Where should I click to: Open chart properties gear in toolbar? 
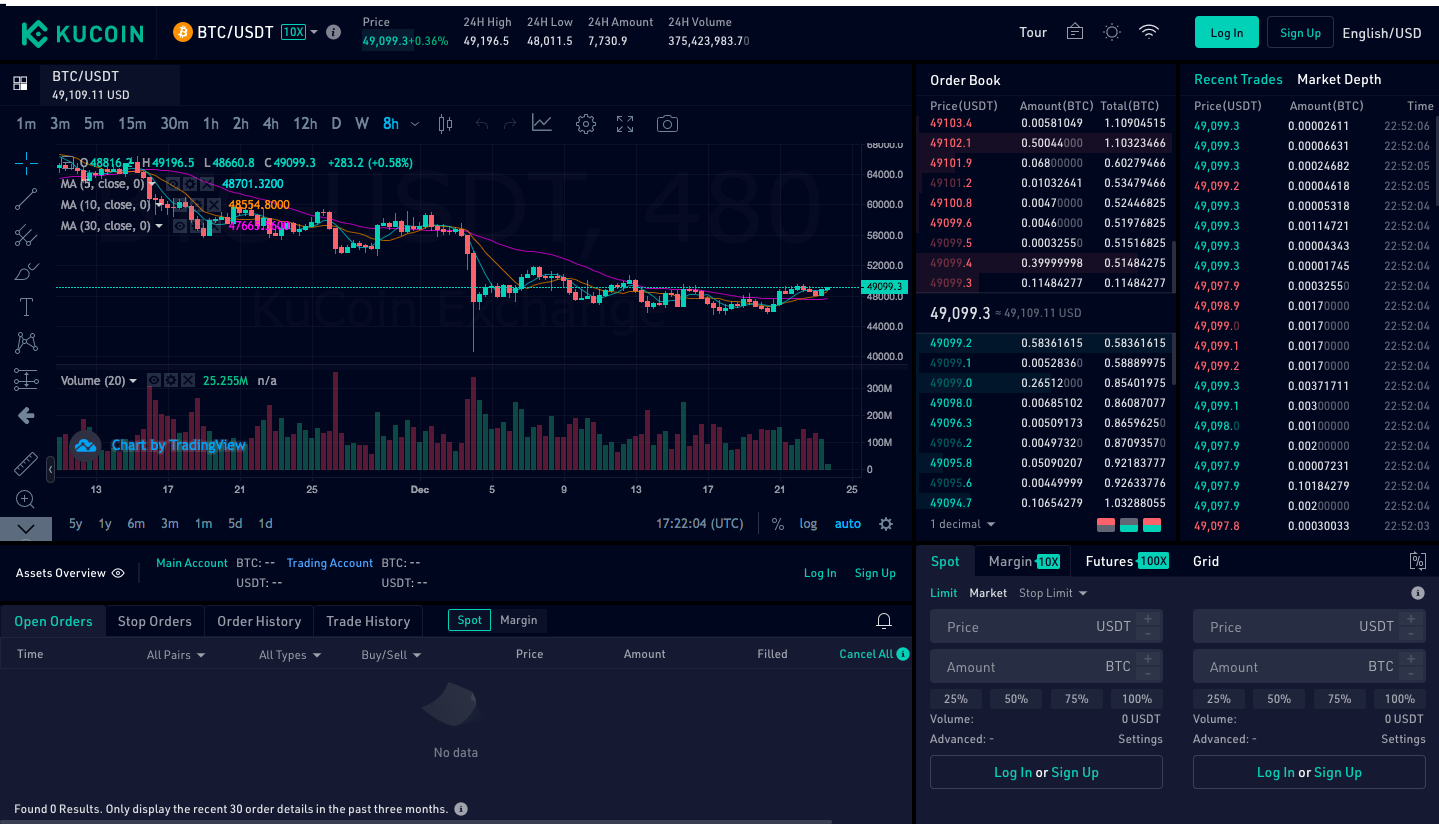586,124
